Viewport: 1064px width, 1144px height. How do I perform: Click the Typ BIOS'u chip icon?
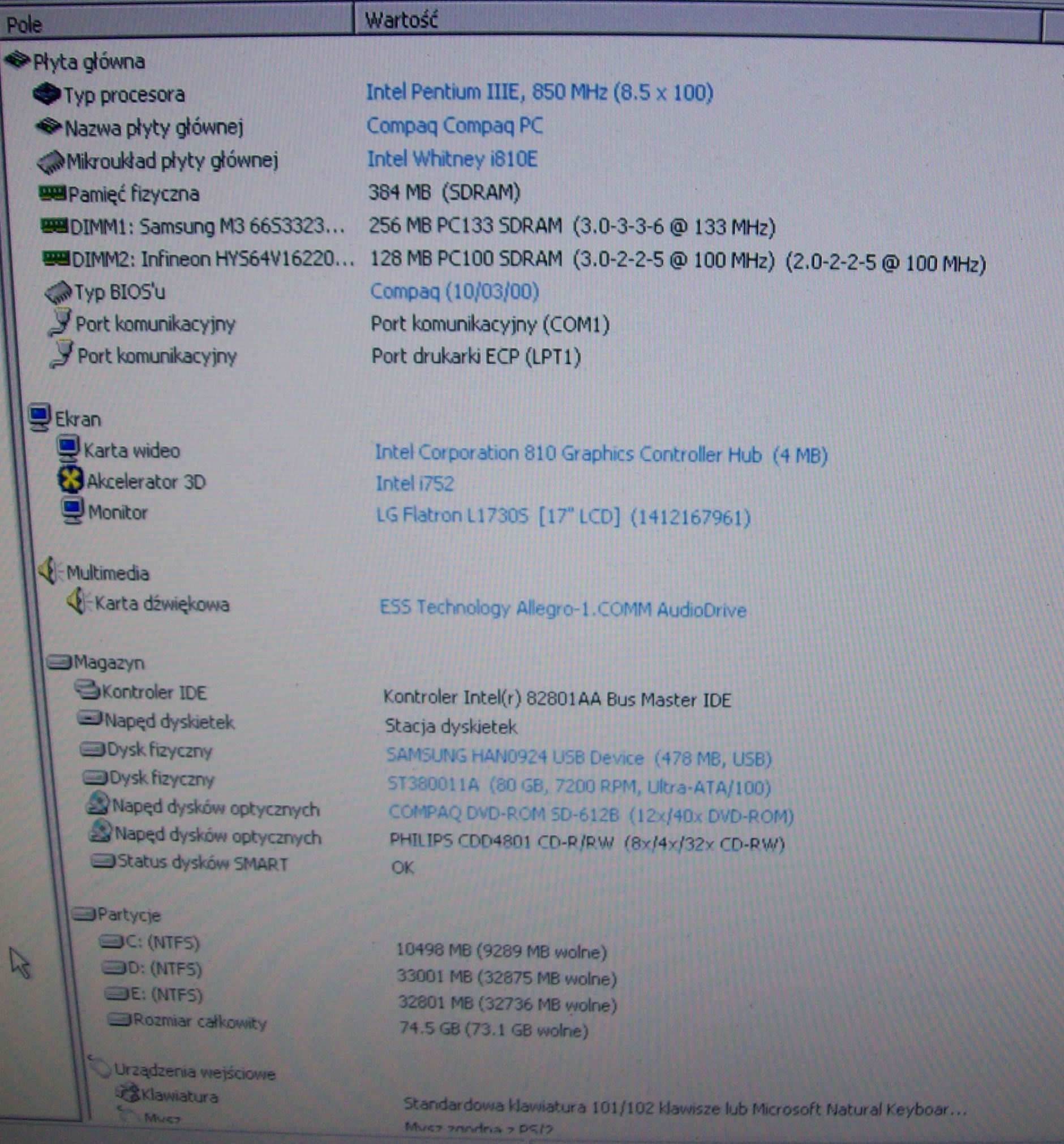pyautogui.click(x=58, y=292)
